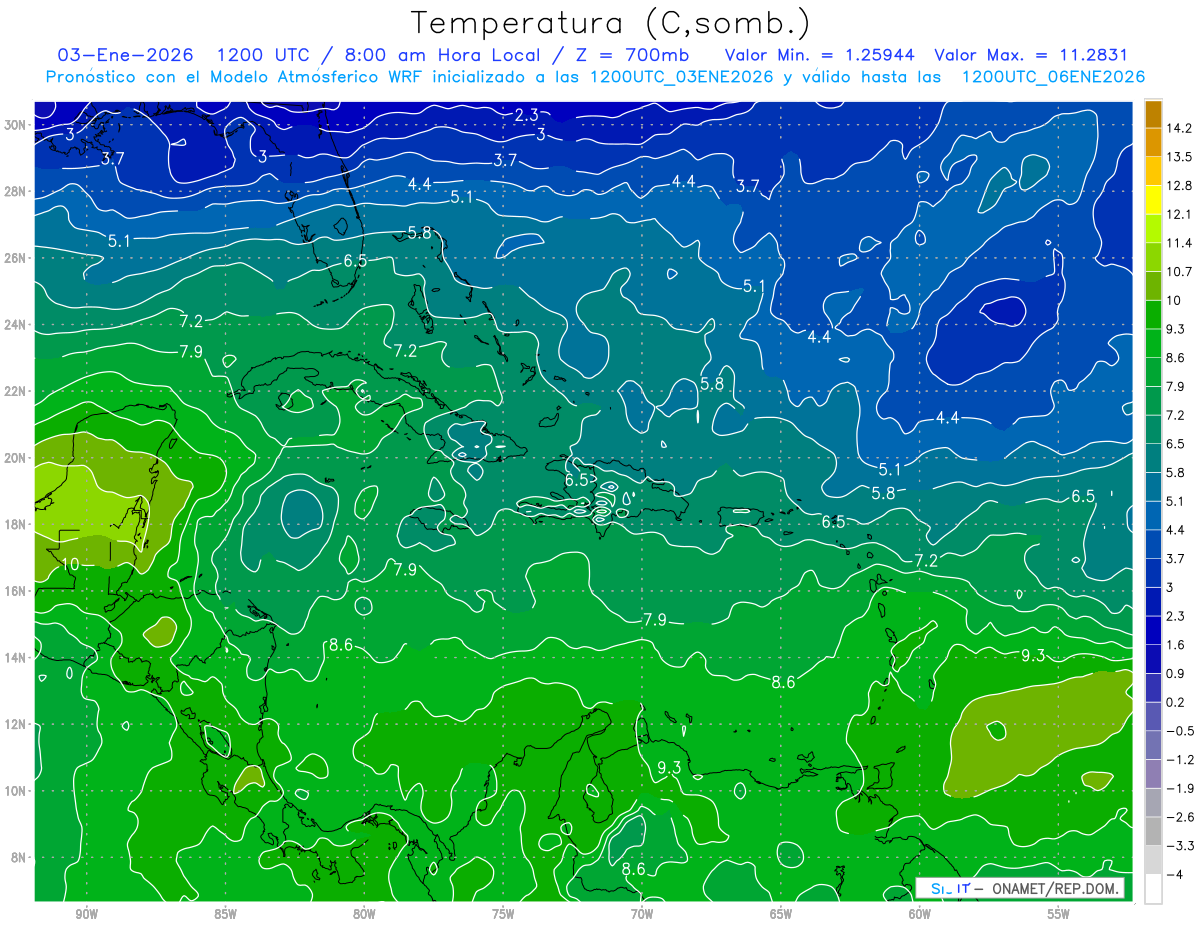Select "Valor Min. = 1.25944" text
The image size is (1200, 927).
click(819, 54)
